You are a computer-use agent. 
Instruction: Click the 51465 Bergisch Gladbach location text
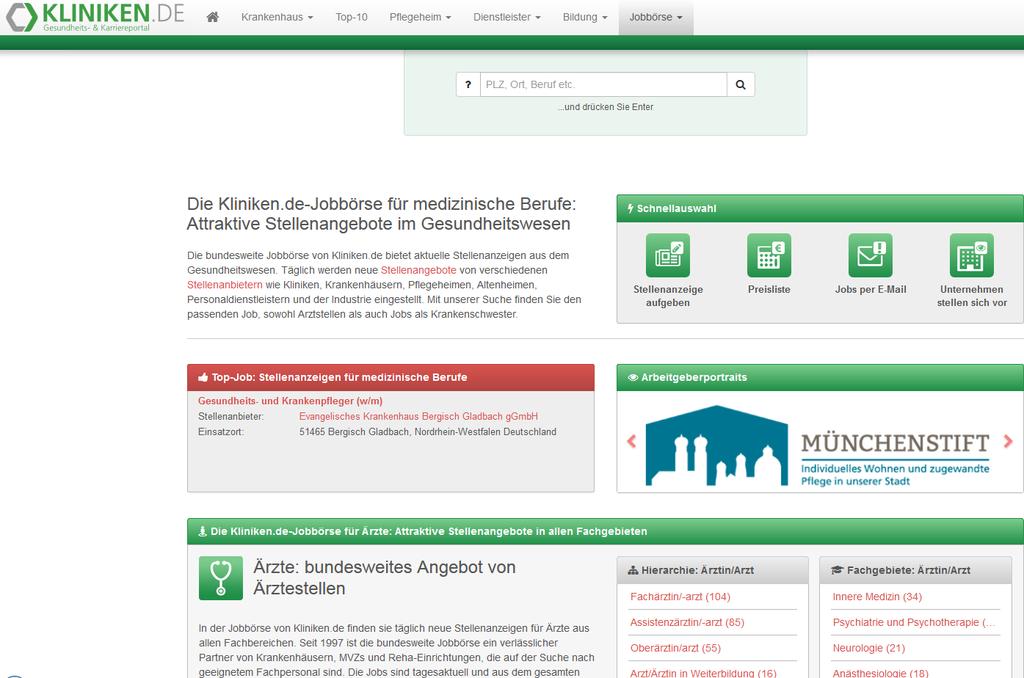(428, 432)
